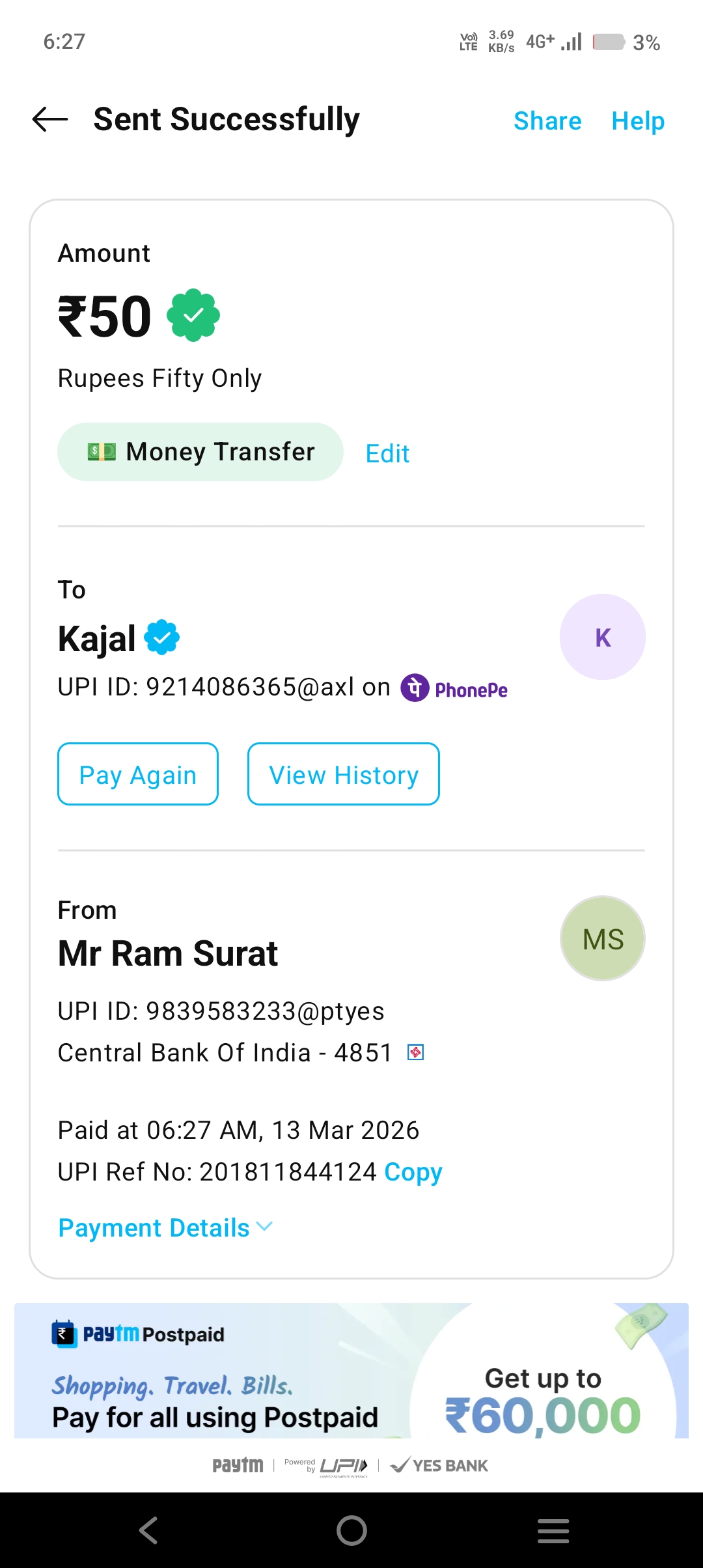This screenshot has height=1568, width=703.
Task: Open the Paytm Postpaid banner
Action: (x=351, y=1371)
